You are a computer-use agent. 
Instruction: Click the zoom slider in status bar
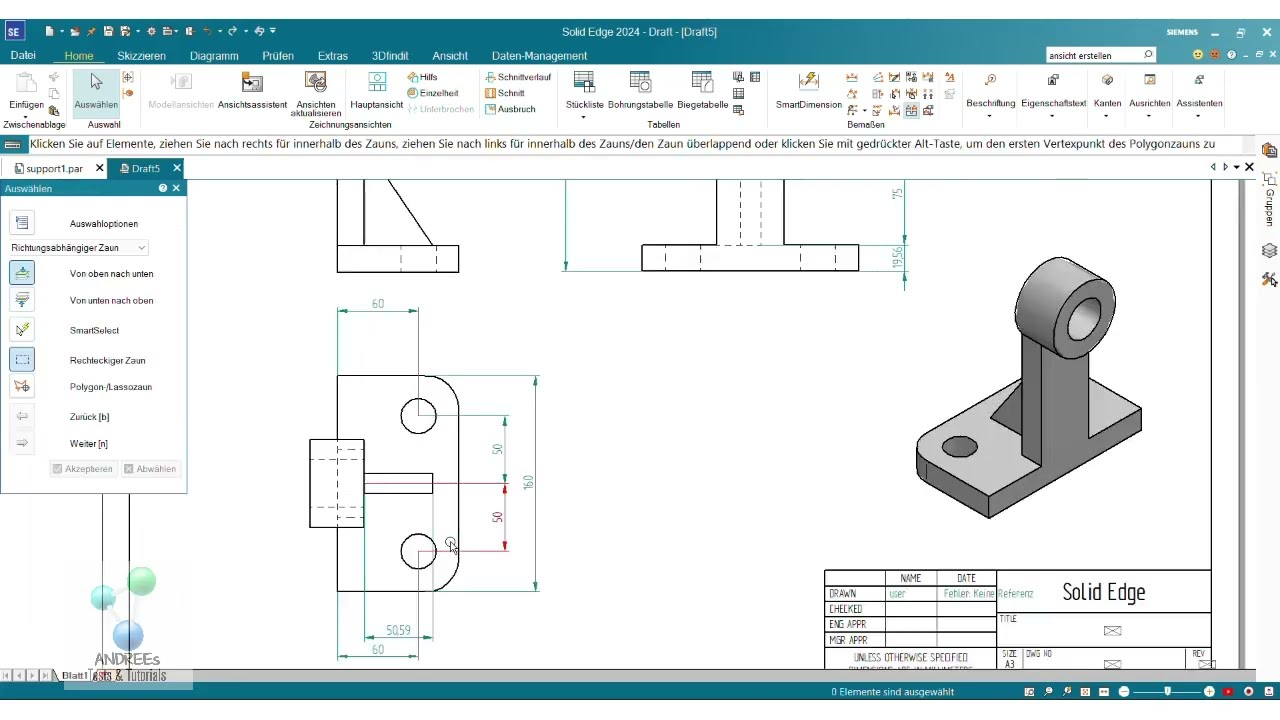[x=1166, y=692]
